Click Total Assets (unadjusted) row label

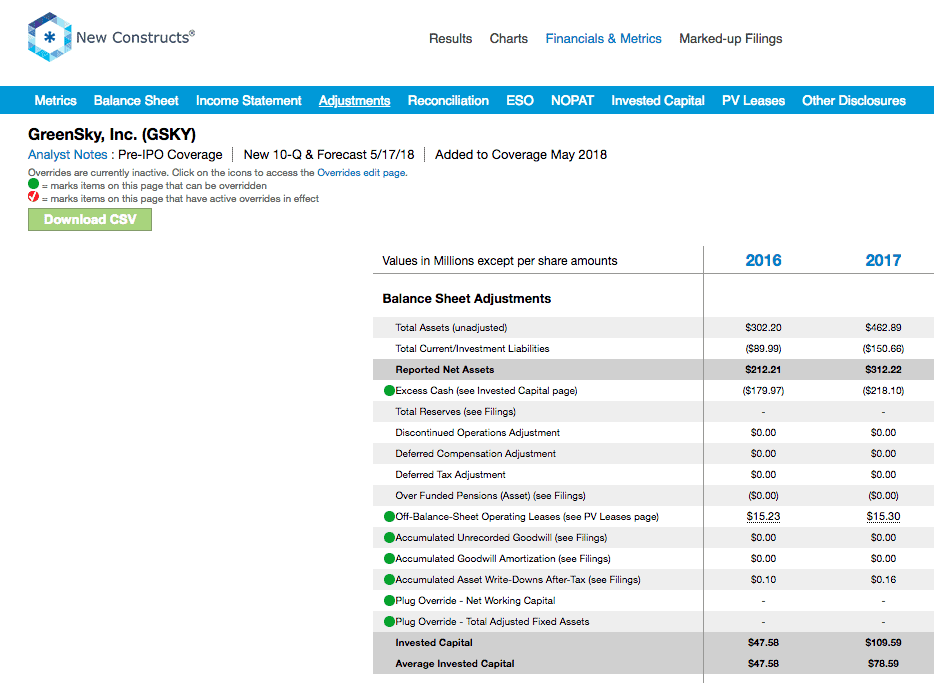pos(451,328)
